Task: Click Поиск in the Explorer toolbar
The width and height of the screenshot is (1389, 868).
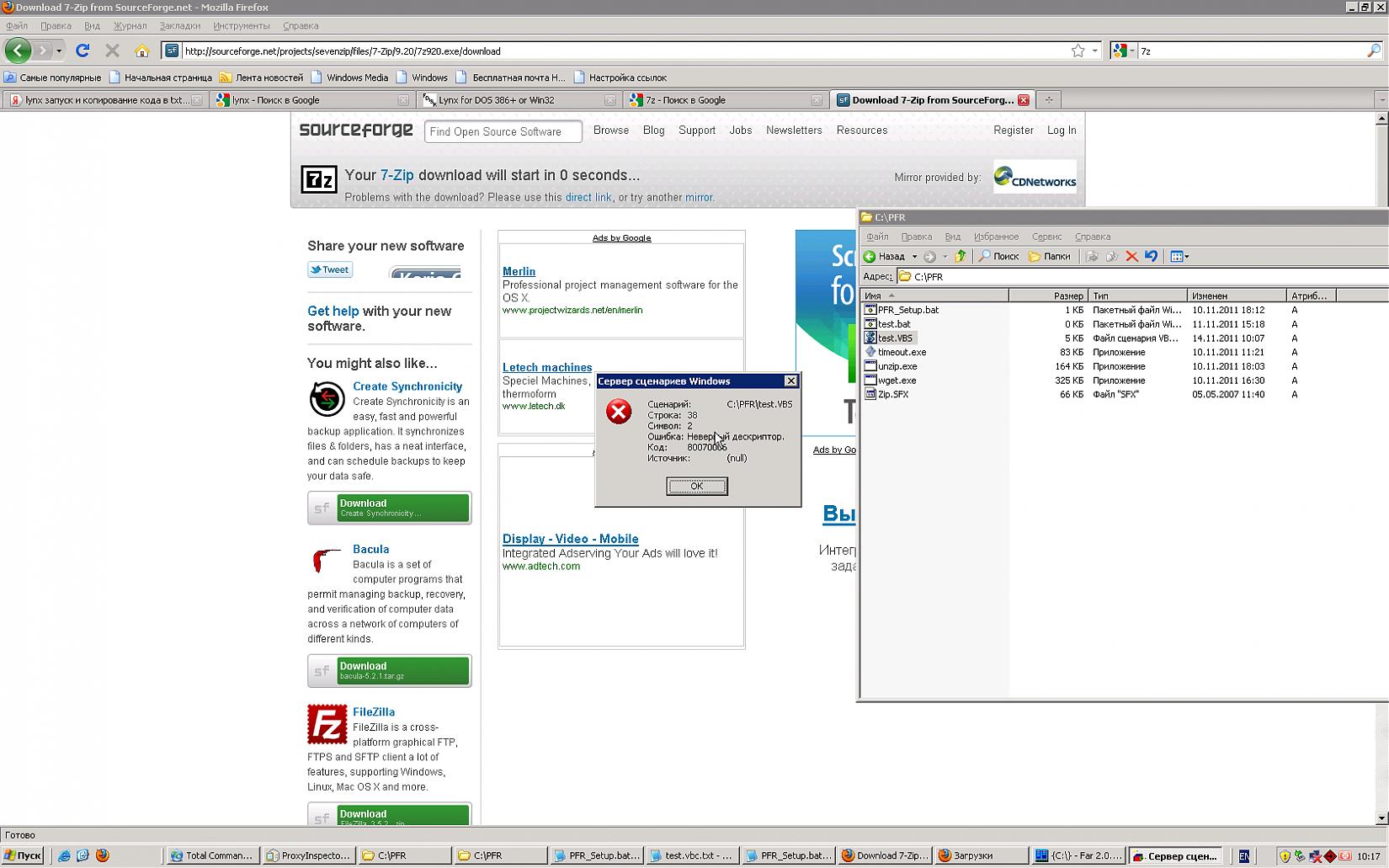Action: (x=998, y=257)
